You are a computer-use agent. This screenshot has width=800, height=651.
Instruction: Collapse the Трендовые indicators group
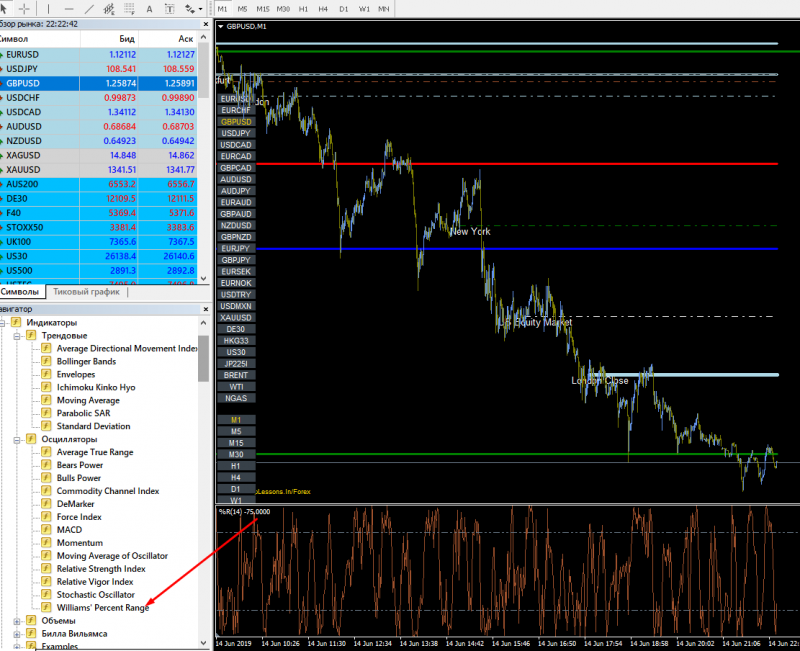pyautogui.click(x=17, y=336)
